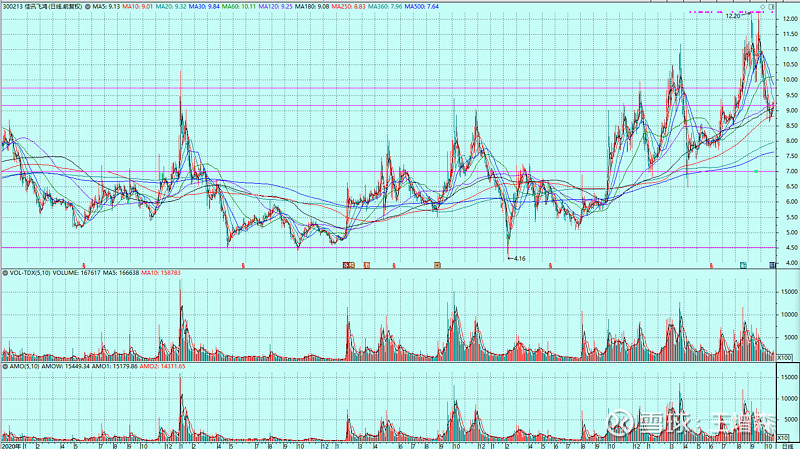Open the teal event marker near chart's right end
800x449 pixels.
tap(743, 265)
